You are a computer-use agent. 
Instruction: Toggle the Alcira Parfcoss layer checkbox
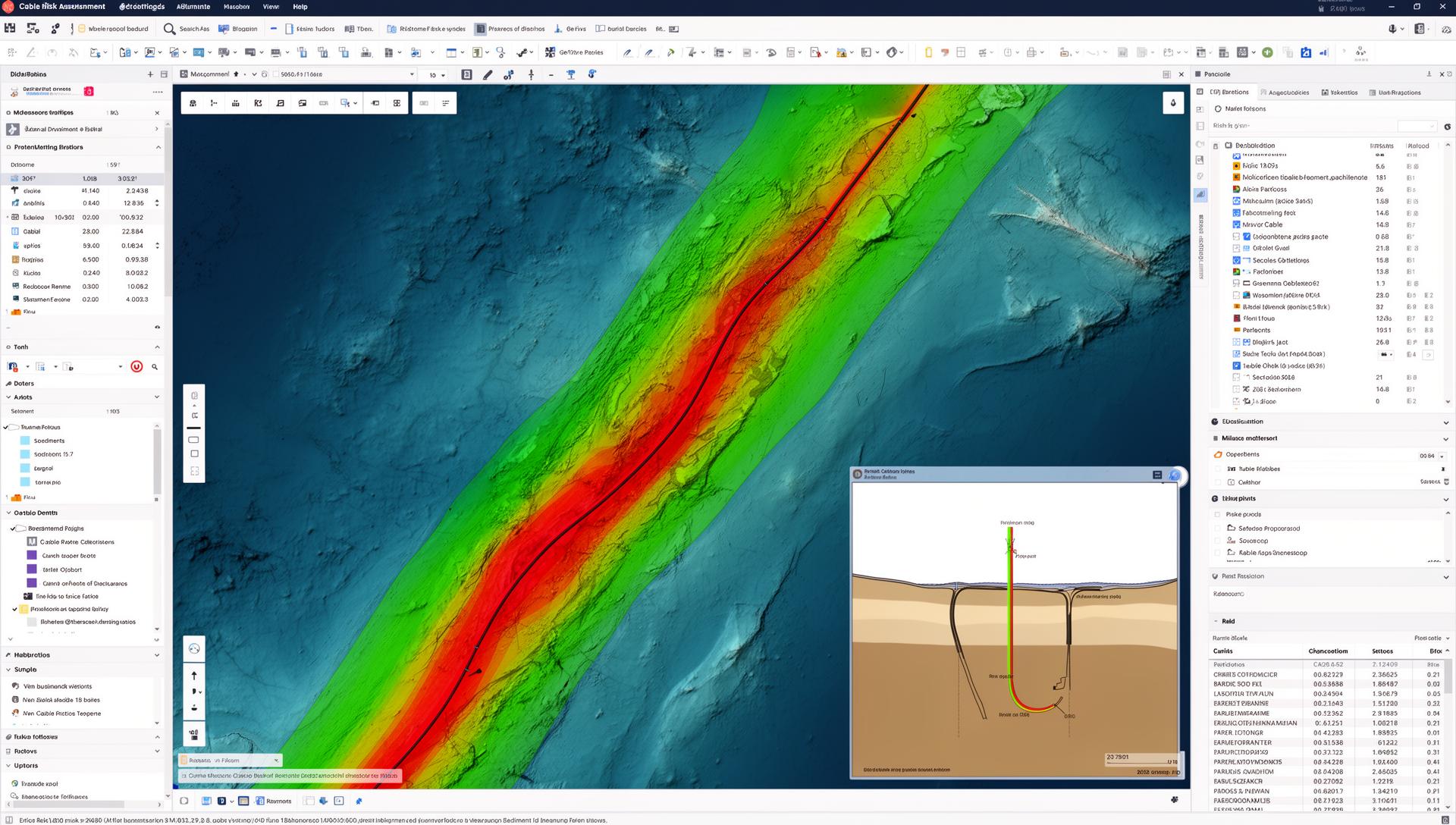point(1237,190)
